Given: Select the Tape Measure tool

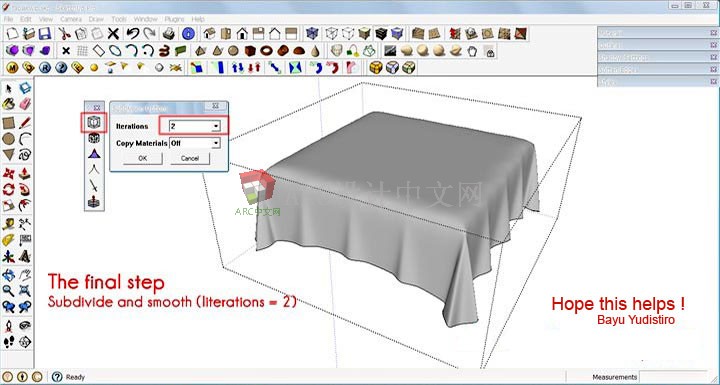Looking at the screenshot, I should pos(9,224).
